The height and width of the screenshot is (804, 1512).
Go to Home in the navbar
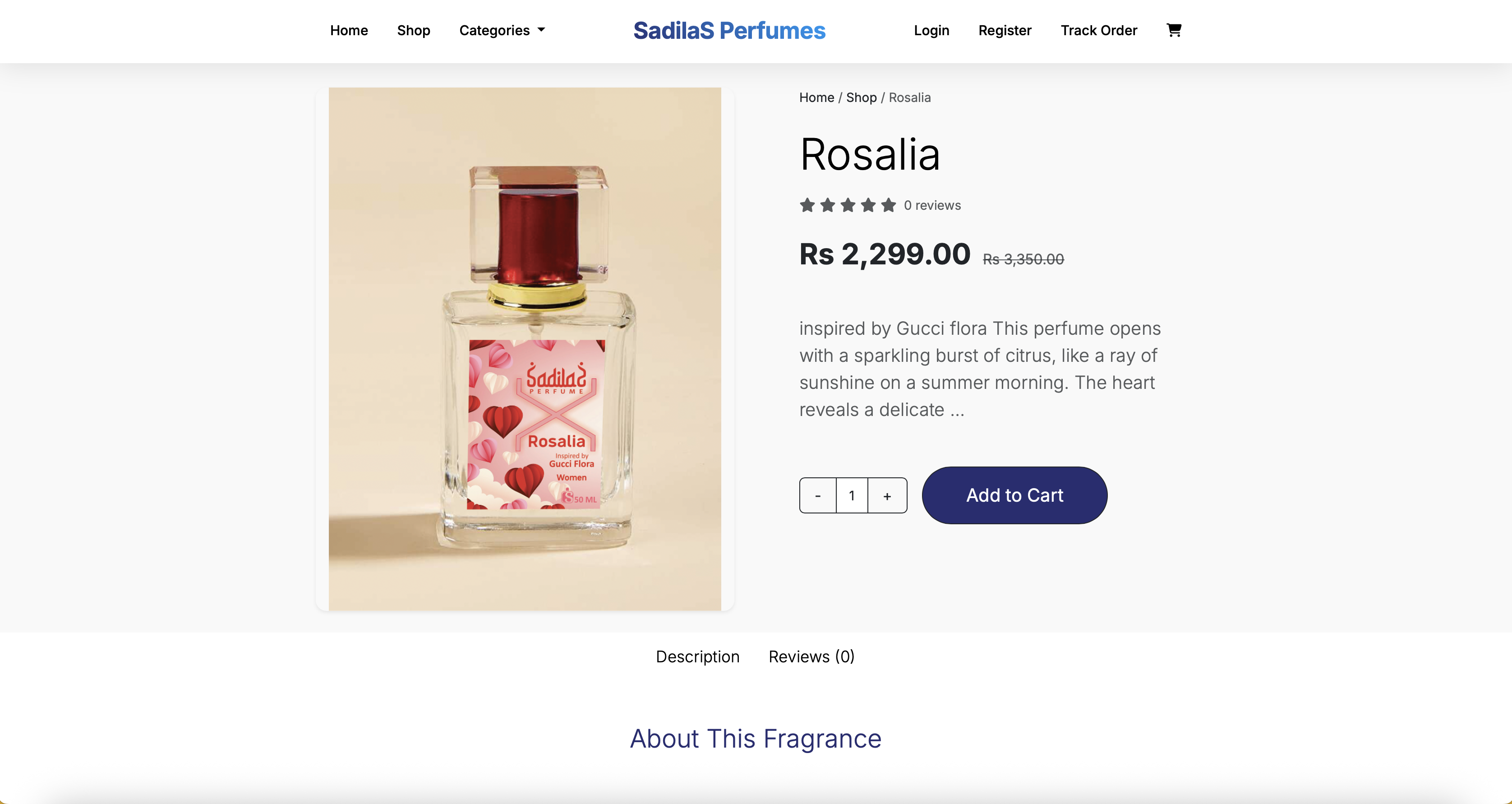point(349,31)
